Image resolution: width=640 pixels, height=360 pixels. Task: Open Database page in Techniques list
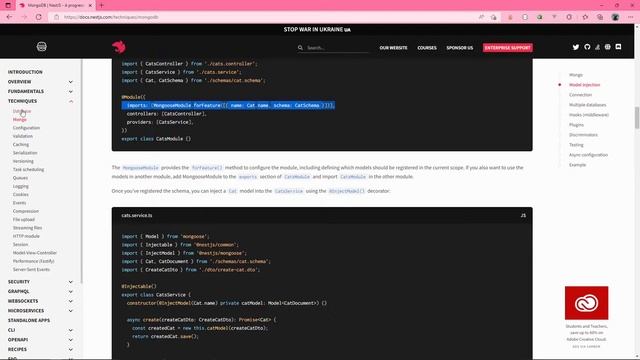click(22, 111)
